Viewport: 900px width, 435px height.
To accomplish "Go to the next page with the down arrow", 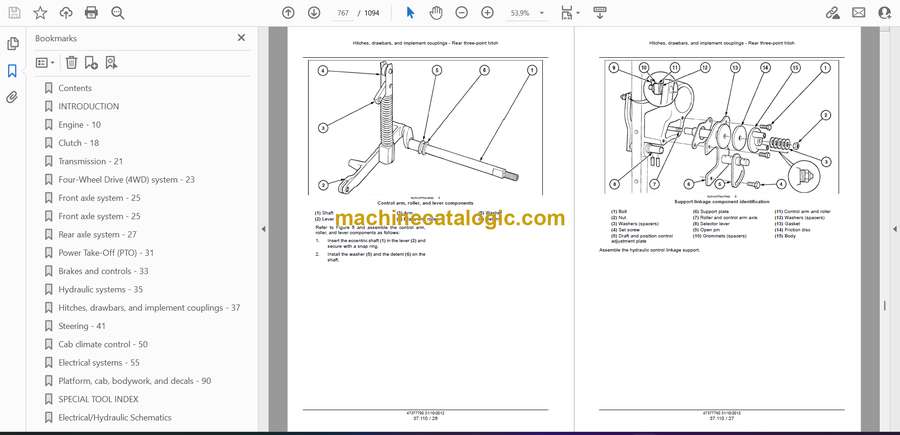I will (314, 13).
